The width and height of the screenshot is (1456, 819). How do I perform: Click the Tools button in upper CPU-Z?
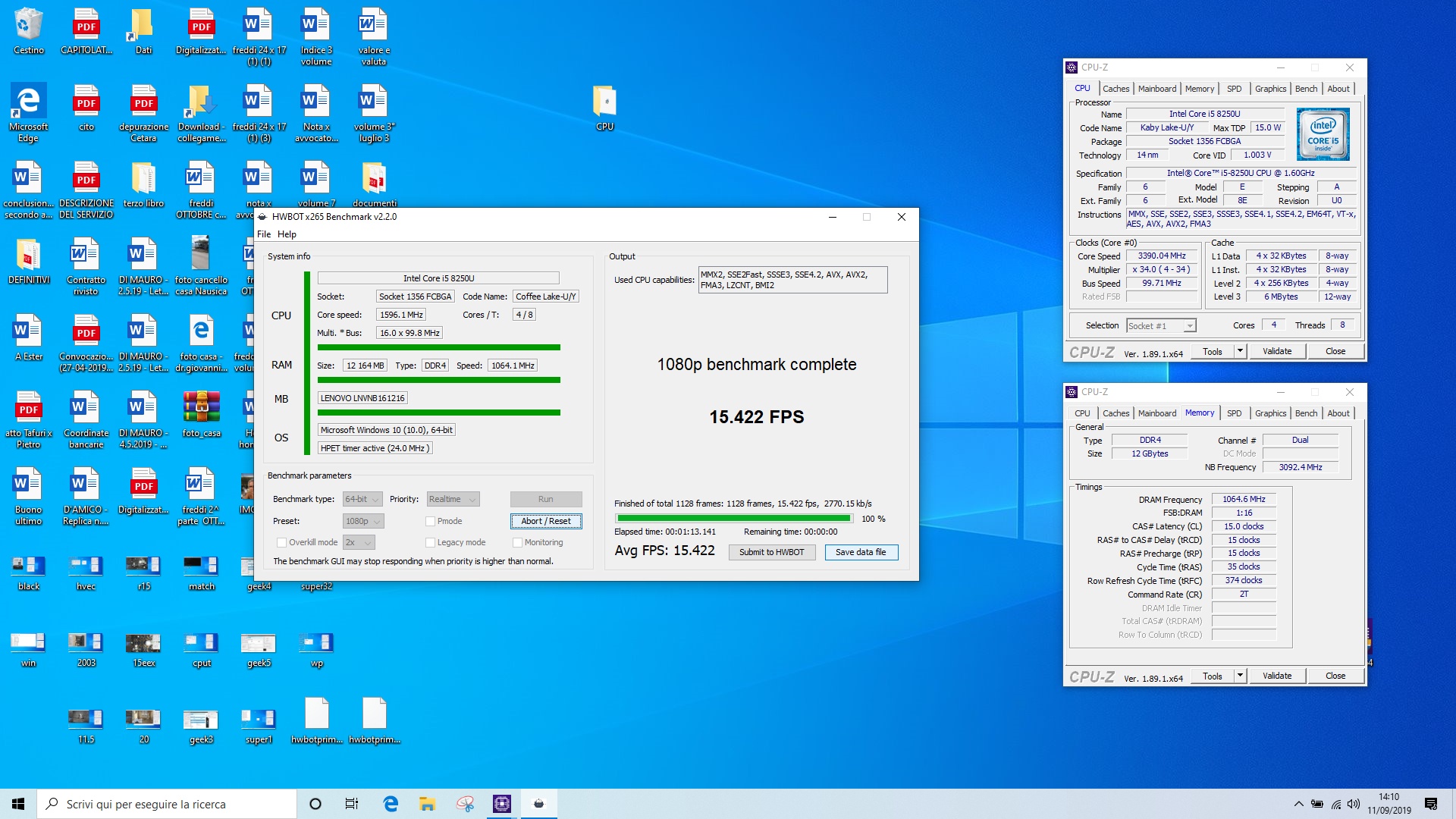click(1212, 351)
